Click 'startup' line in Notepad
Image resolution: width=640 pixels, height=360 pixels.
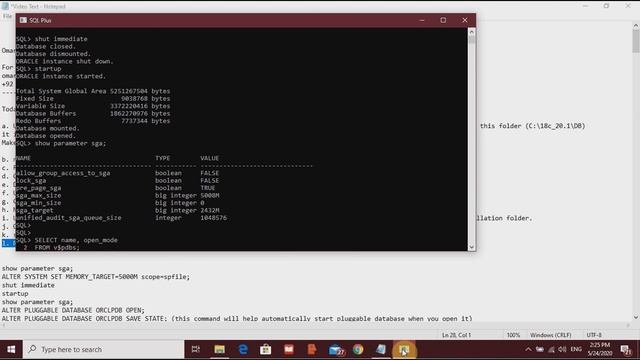click(15, 294)
